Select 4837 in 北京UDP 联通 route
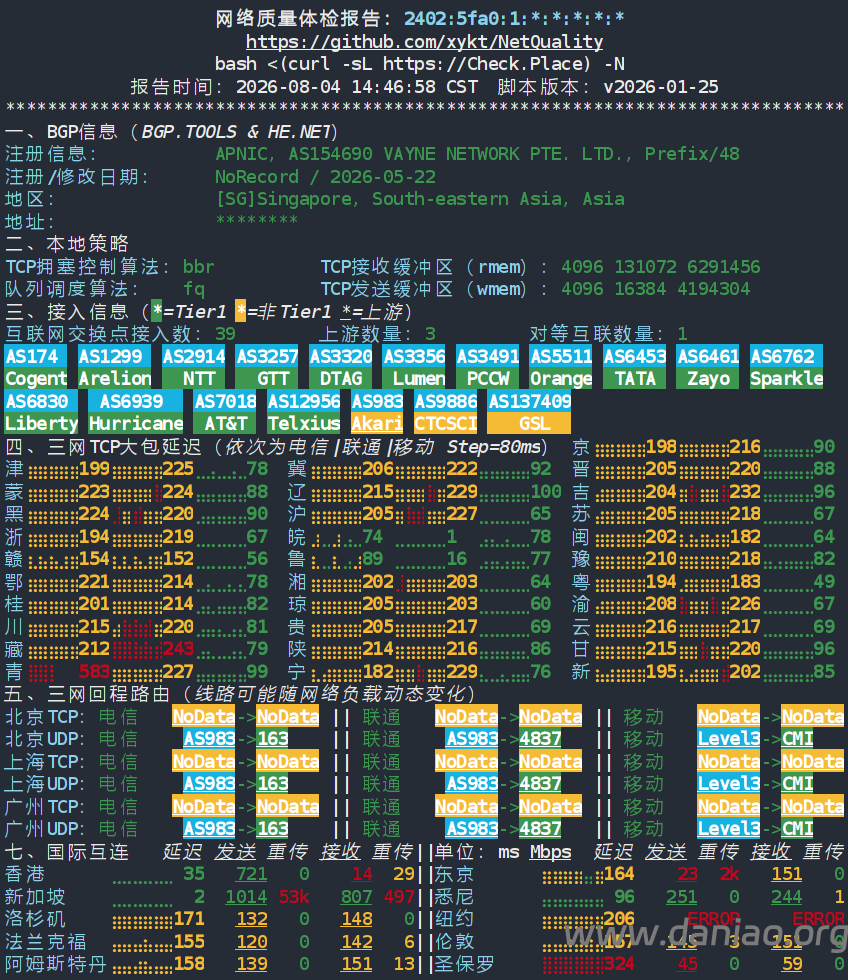The width and height of the screenshot is (848, 980). point(540,739)
